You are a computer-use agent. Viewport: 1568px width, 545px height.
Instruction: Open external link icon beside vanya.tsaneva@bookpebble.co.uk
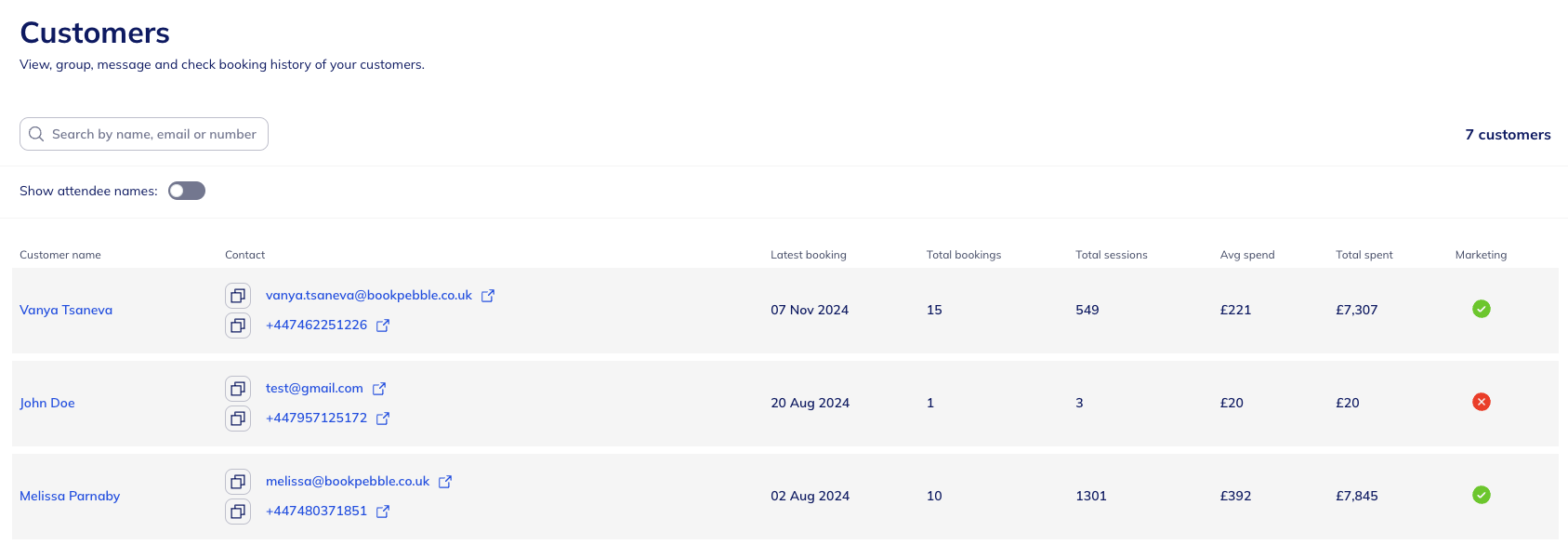click(488, 296)
